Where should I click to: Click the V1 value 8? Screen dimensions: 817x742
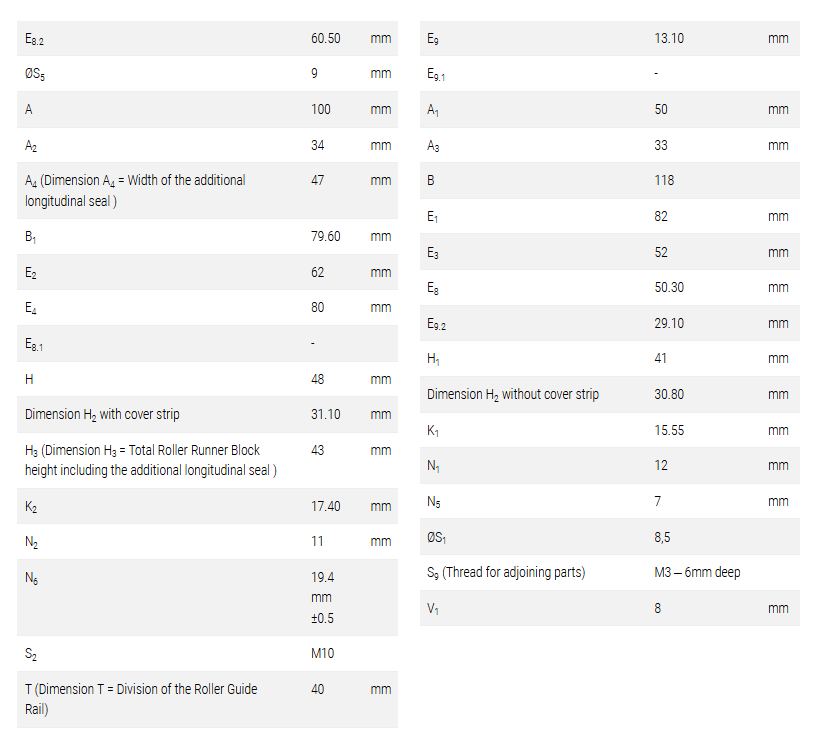658,608
